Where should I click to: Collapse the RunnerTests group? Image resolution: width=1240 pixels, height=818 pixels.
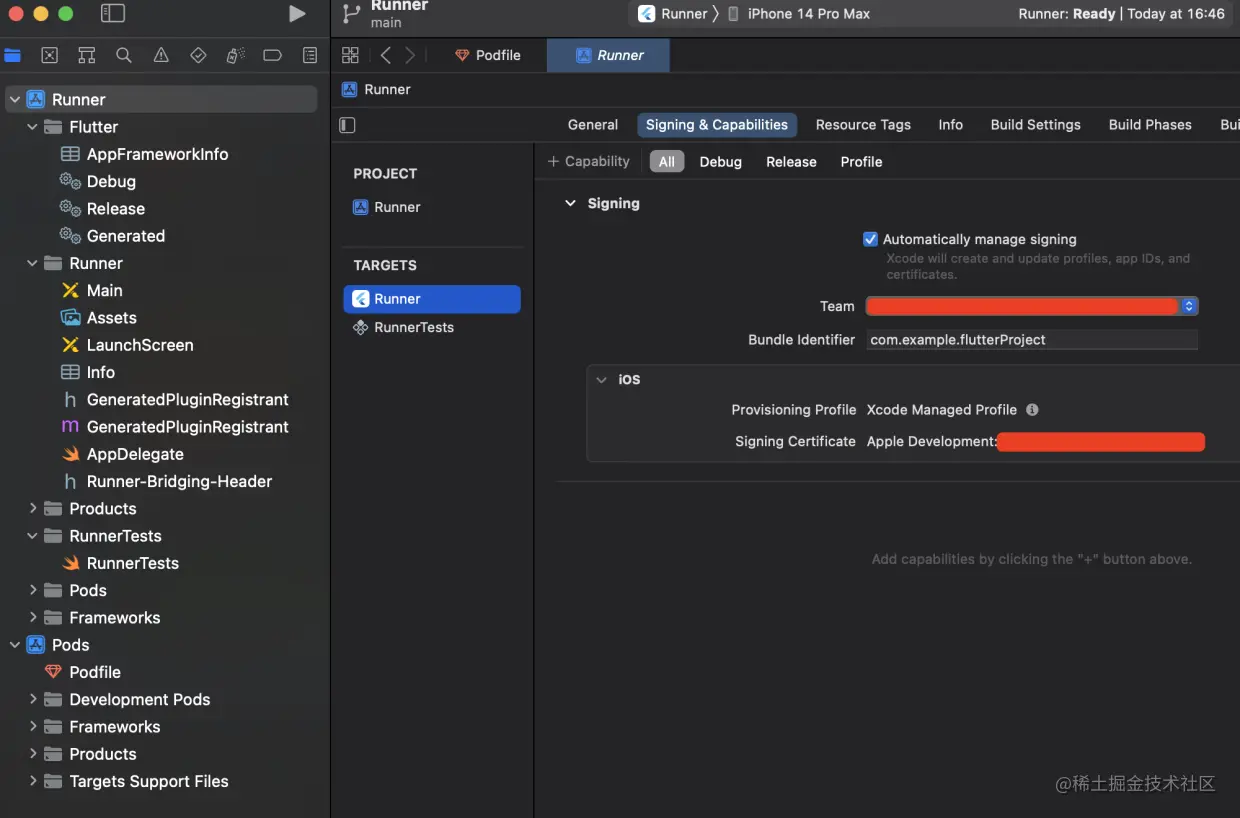[32, 536]
